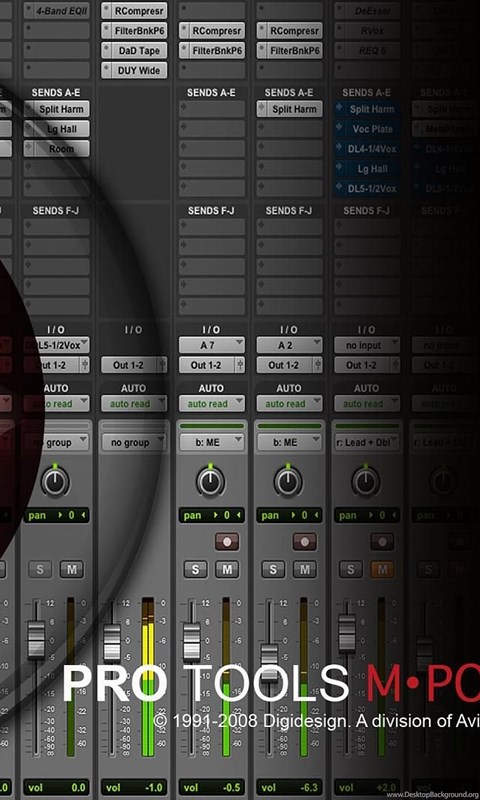The height and width of the screenshot is (800, 480).
Task: Solo the A 7 track
Action: click(195, 569)
